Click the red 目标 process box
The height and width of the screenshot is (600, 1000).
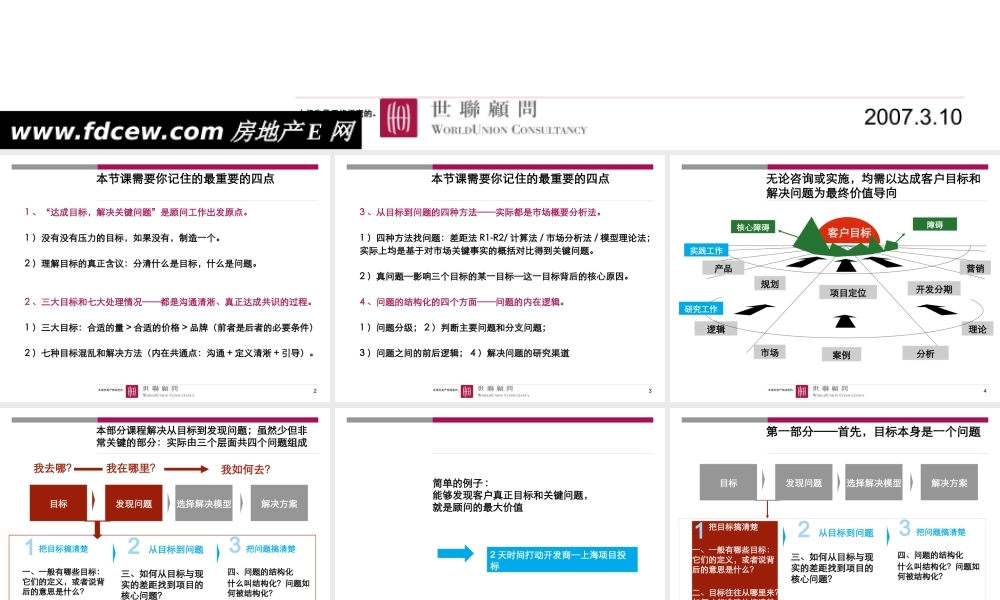58,503
